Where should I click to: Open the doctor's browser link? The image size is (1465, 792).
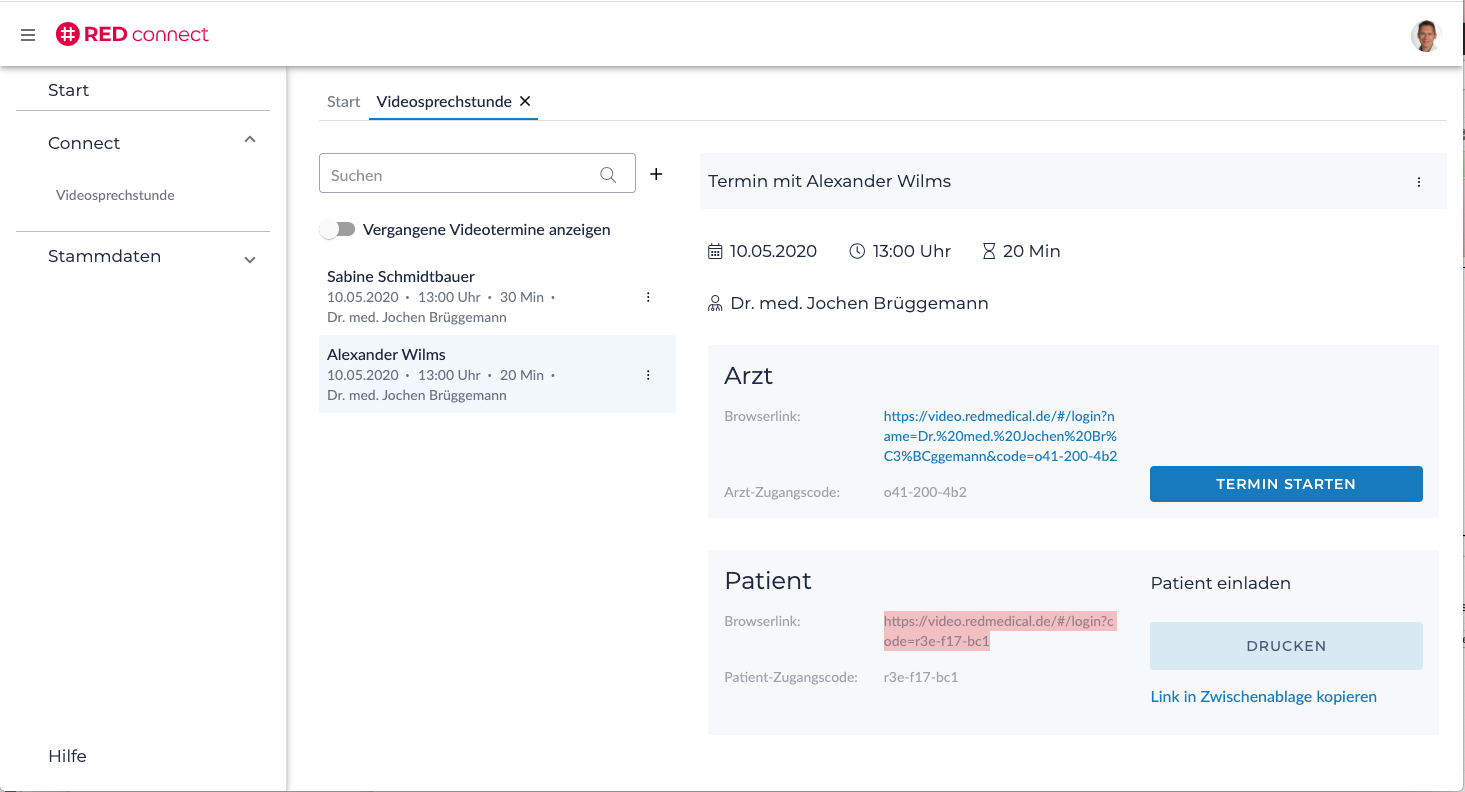(999, 436)
